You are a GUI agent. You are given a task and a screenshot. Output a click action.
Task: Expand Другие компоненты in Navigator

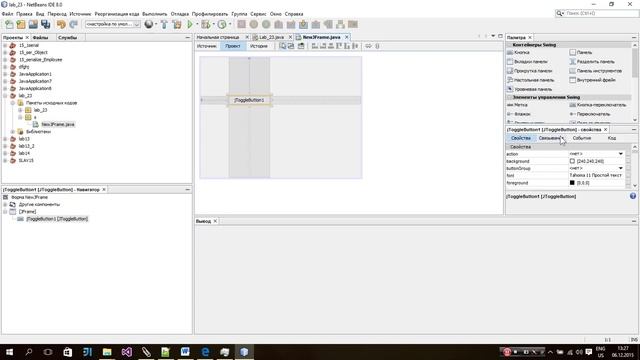[x=5, y=204]
